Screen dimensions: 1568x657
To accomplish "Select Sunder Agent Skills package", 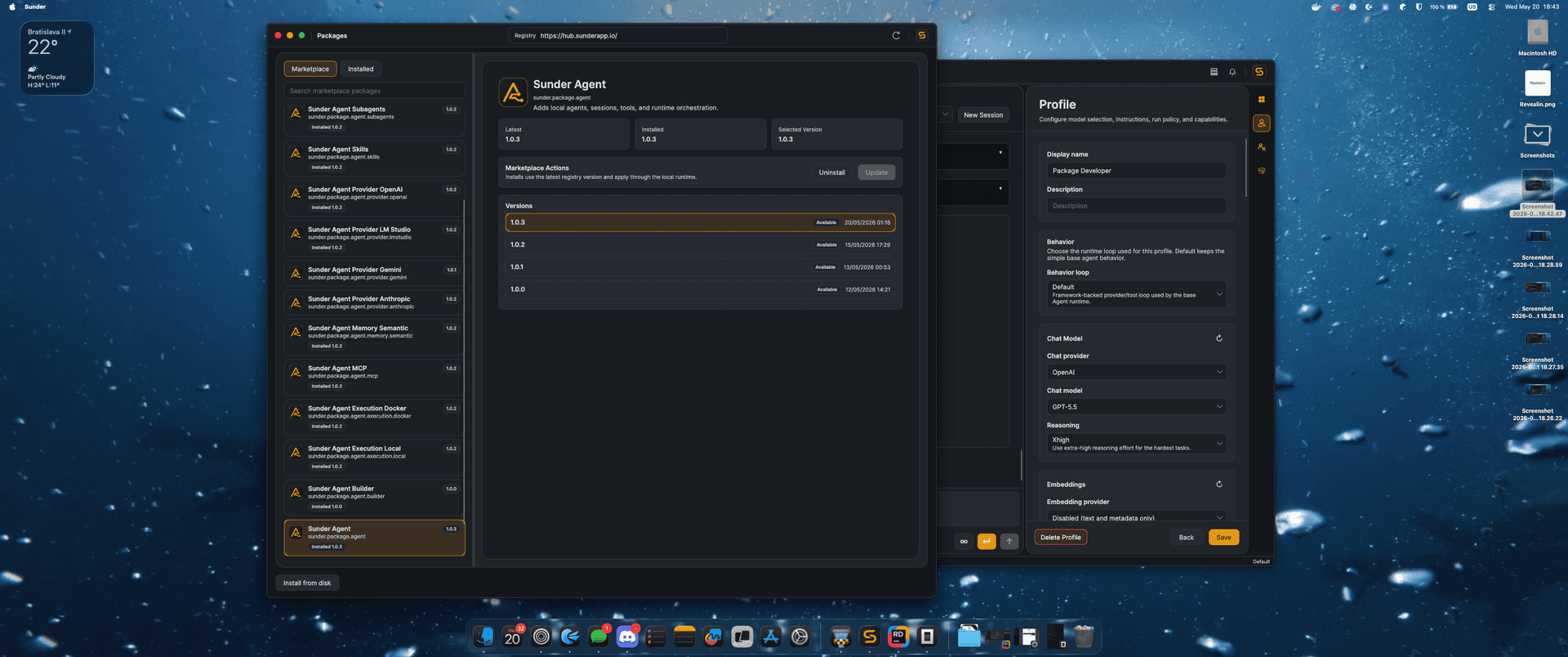I will click(x=374, y=158).
